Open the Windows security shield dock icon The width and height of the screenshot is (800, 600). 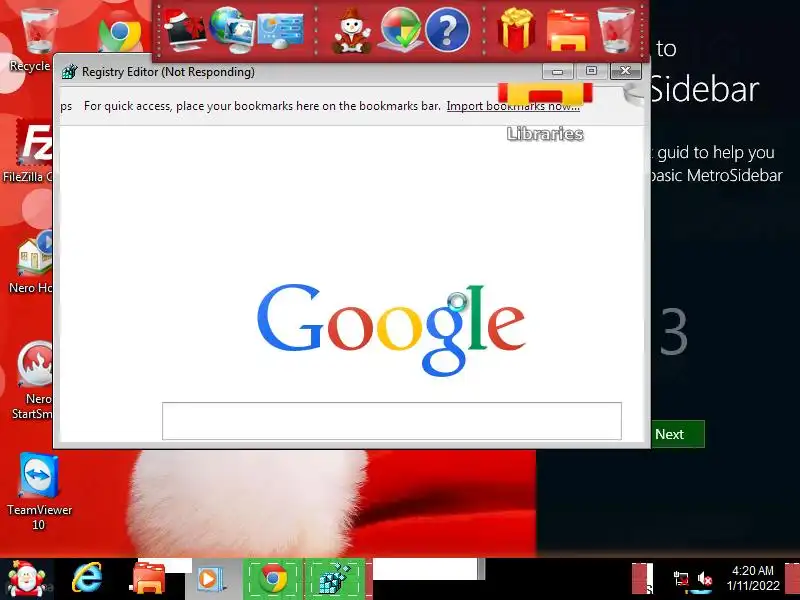(401, 30)
